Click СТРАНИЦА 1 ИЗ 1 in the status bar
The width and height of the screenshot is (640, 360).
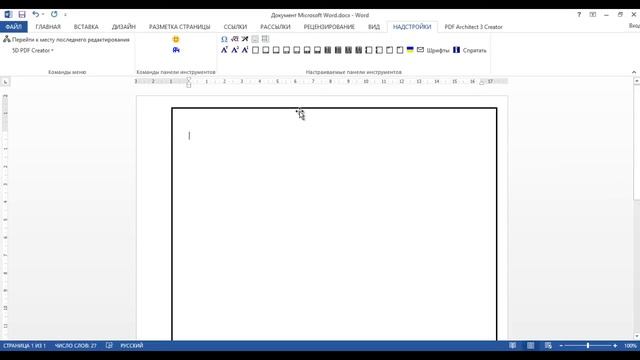[24, 346]
